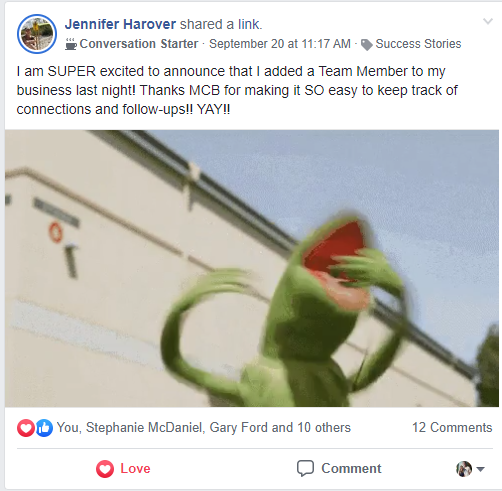The image size is (502, 491).
Task: Click the Conversation Starter badge label
Action: click(x=139, y=44)
